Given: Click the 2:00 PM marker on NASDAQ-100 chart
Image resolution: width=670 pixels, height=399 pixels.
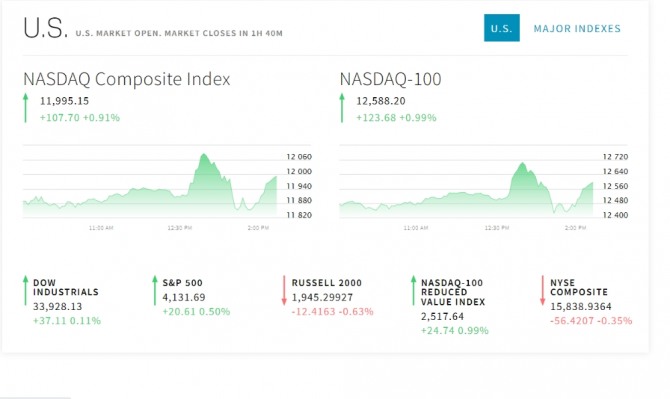Looking at the screenshot, I should (x=575, y=228).
